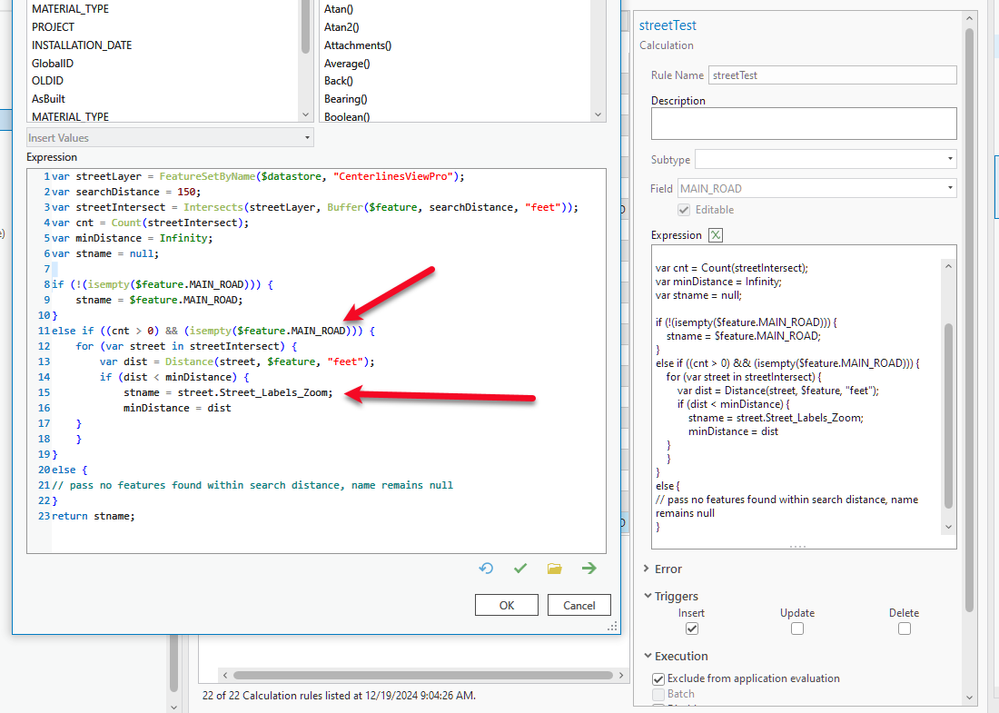This screenshot has height=713, width=999.
Task: Click scroll down arrow of properties pane
Action: (x=969, y=698)
